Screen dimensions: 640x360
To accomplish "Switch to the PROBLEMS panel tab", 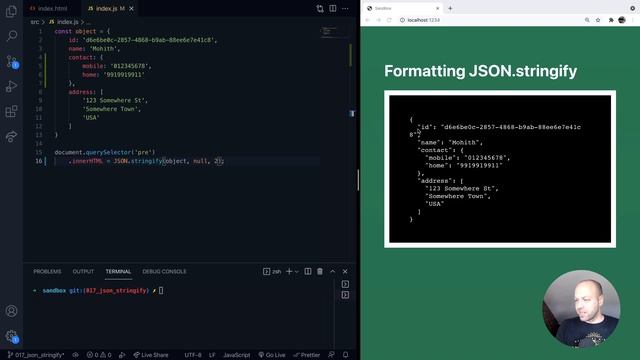I will click(x=47, y=271).
